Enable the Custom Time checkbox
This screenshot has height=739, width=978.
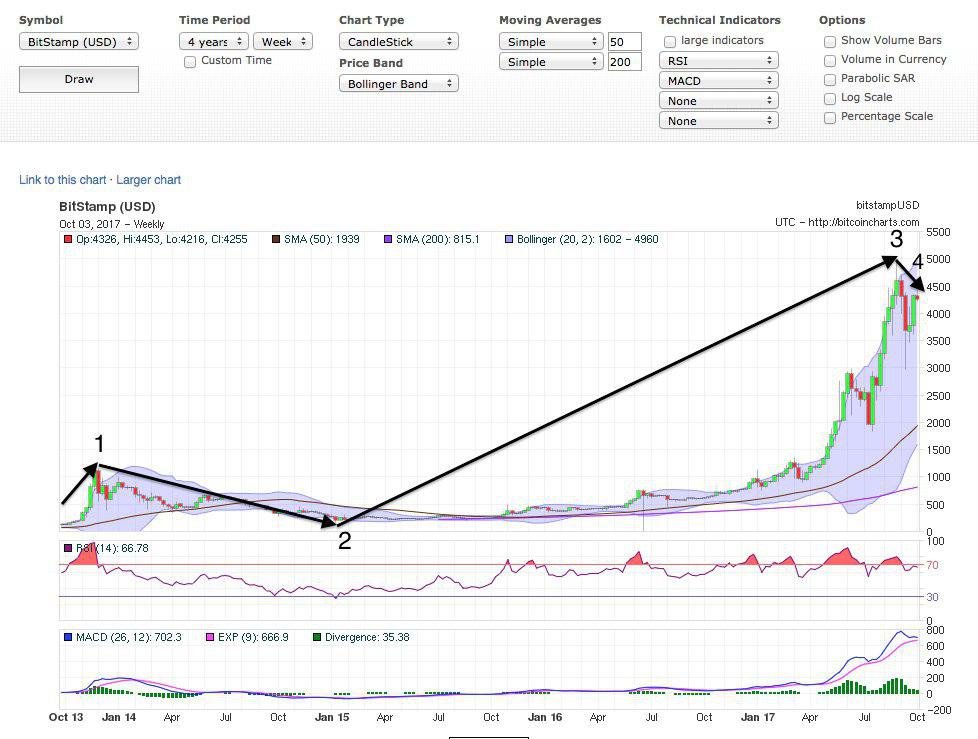[x=190, y=62]
